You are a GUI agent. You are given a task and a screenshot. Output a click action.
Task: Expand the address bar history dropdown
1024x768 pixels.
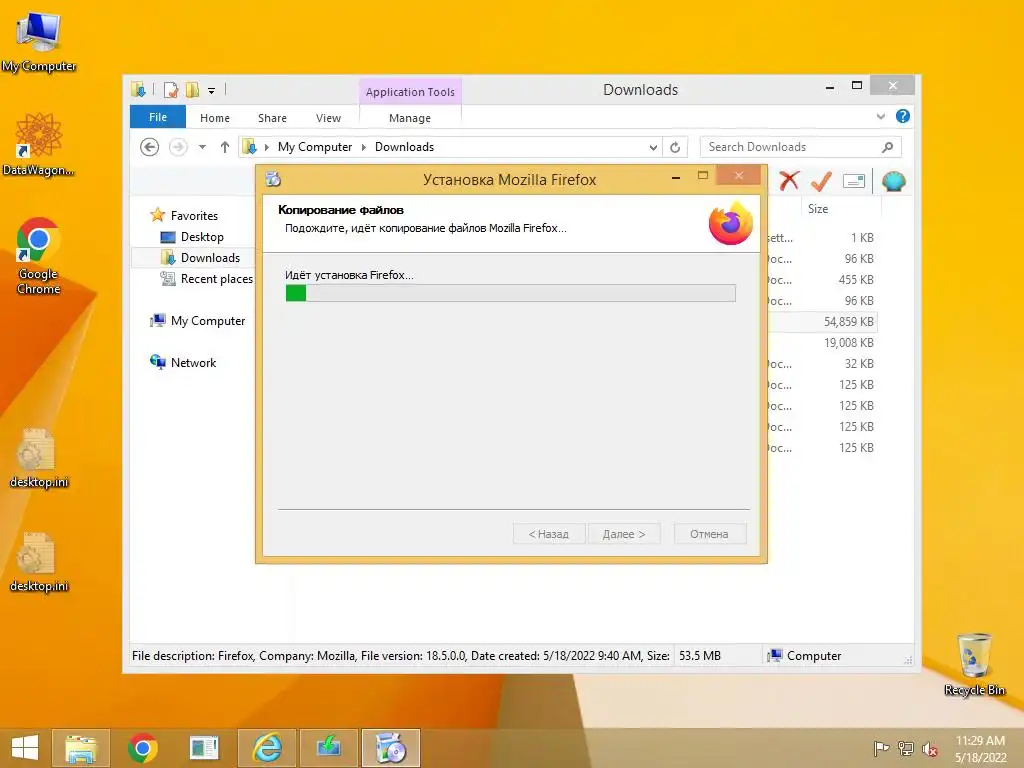pos(653,148)
